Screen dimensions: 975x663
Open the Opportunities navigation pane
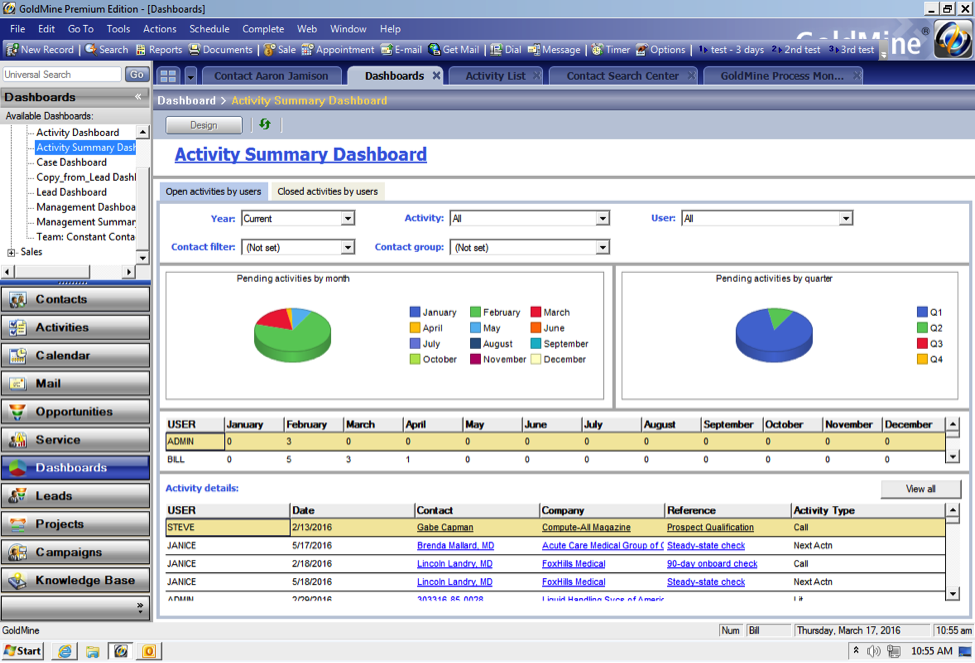coord(75,412)
